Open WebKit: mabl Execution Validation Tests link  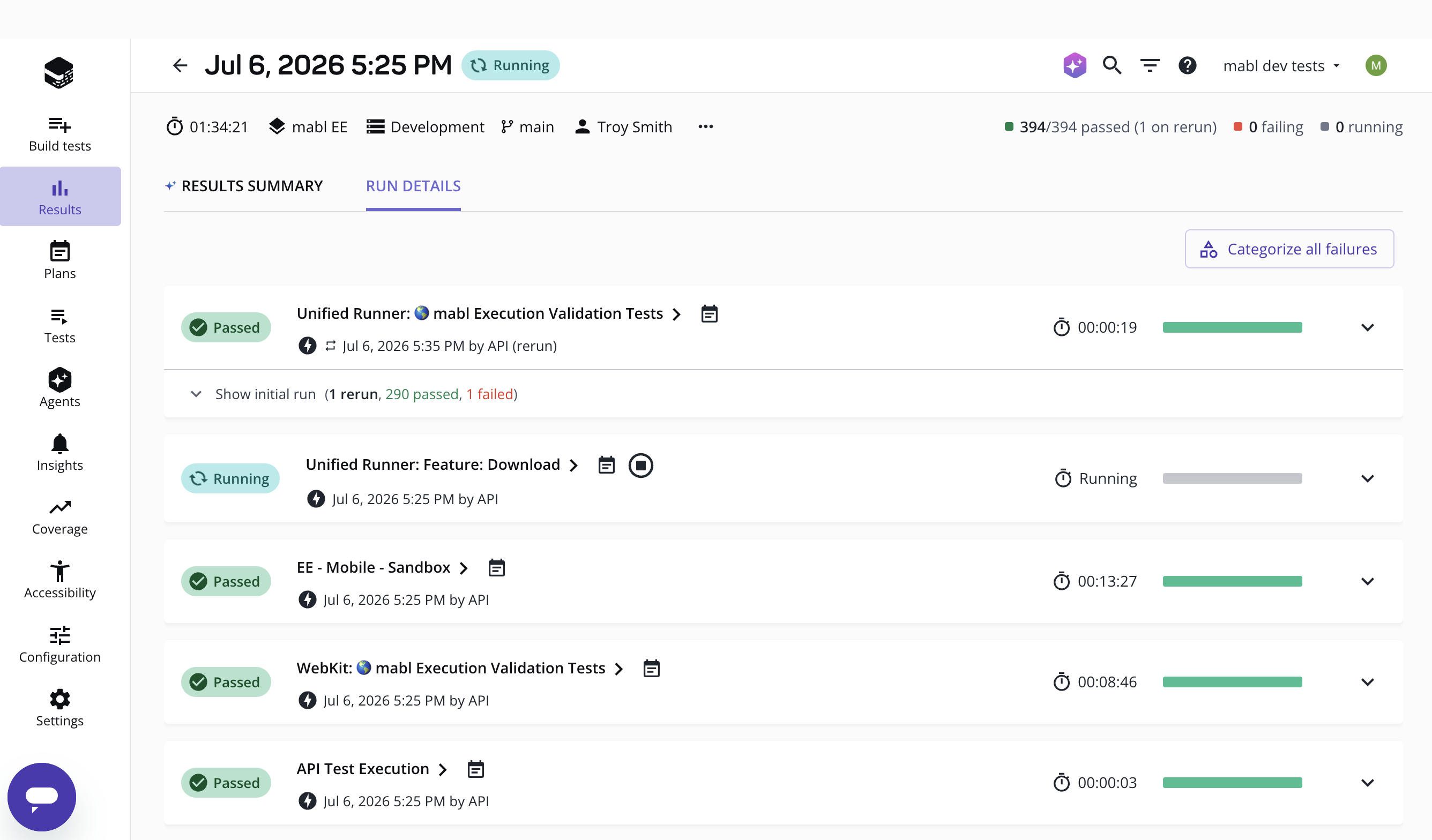(x=460, y=668)
